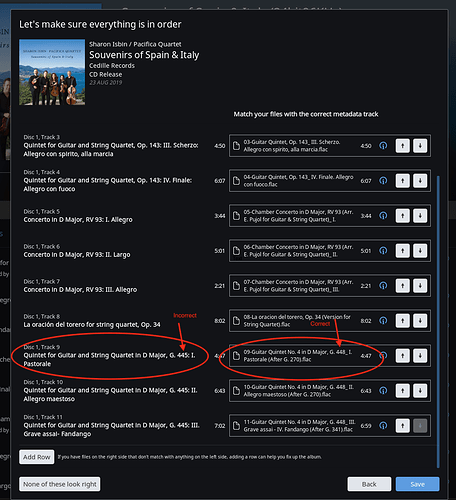Viewport: 456px width, 500px height.
Task: Click the Souvenirs of Spain & Italy album cover
Action: [x=52, y=72]
